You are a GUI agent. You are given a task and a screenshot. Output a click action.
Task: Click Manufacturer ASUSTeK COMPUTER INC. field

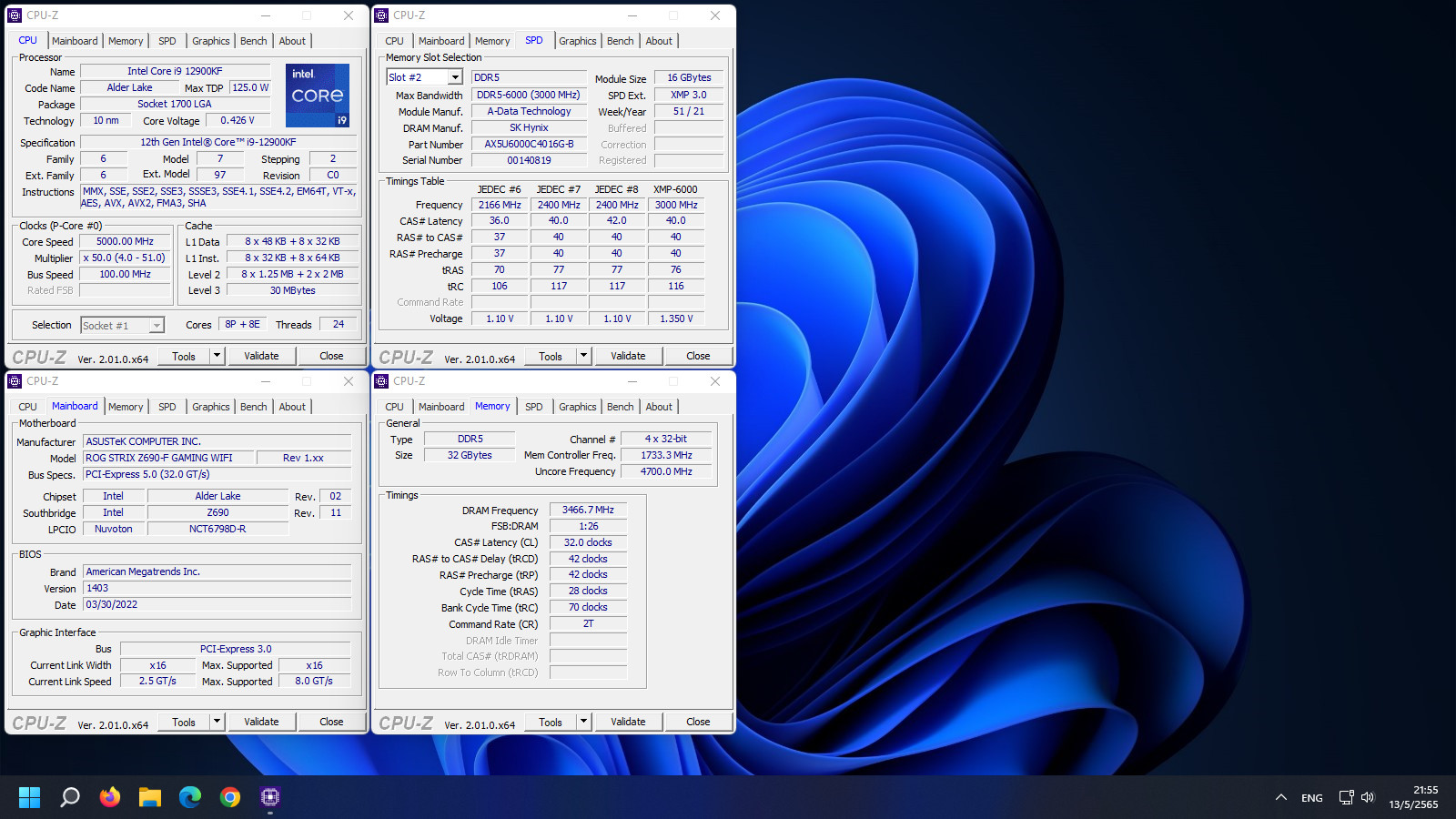click(217, 441)
